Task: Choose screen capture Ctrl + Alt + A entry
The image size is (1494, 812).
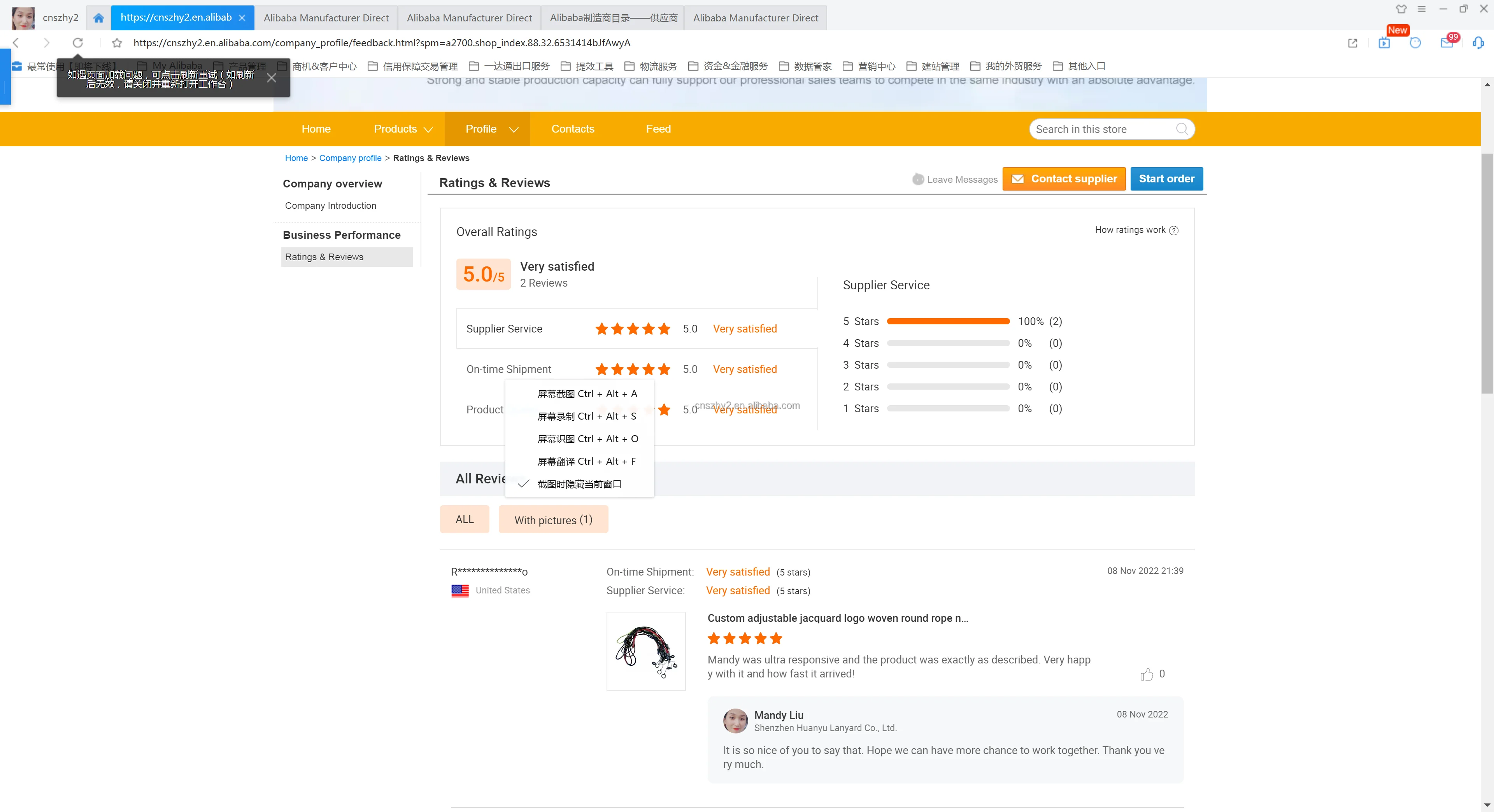Action: point(587,394)
